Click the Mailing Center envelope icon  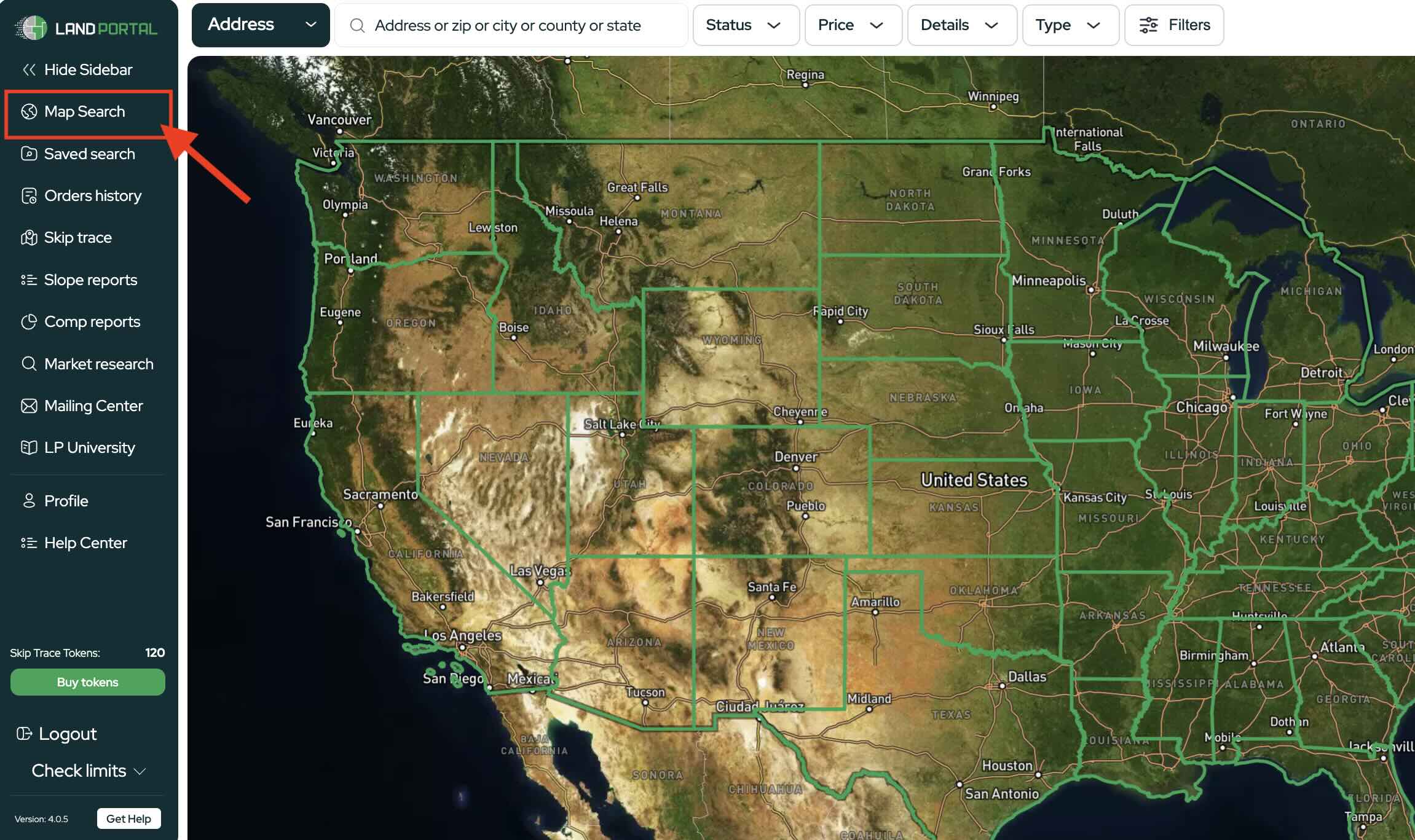[29, 406]
